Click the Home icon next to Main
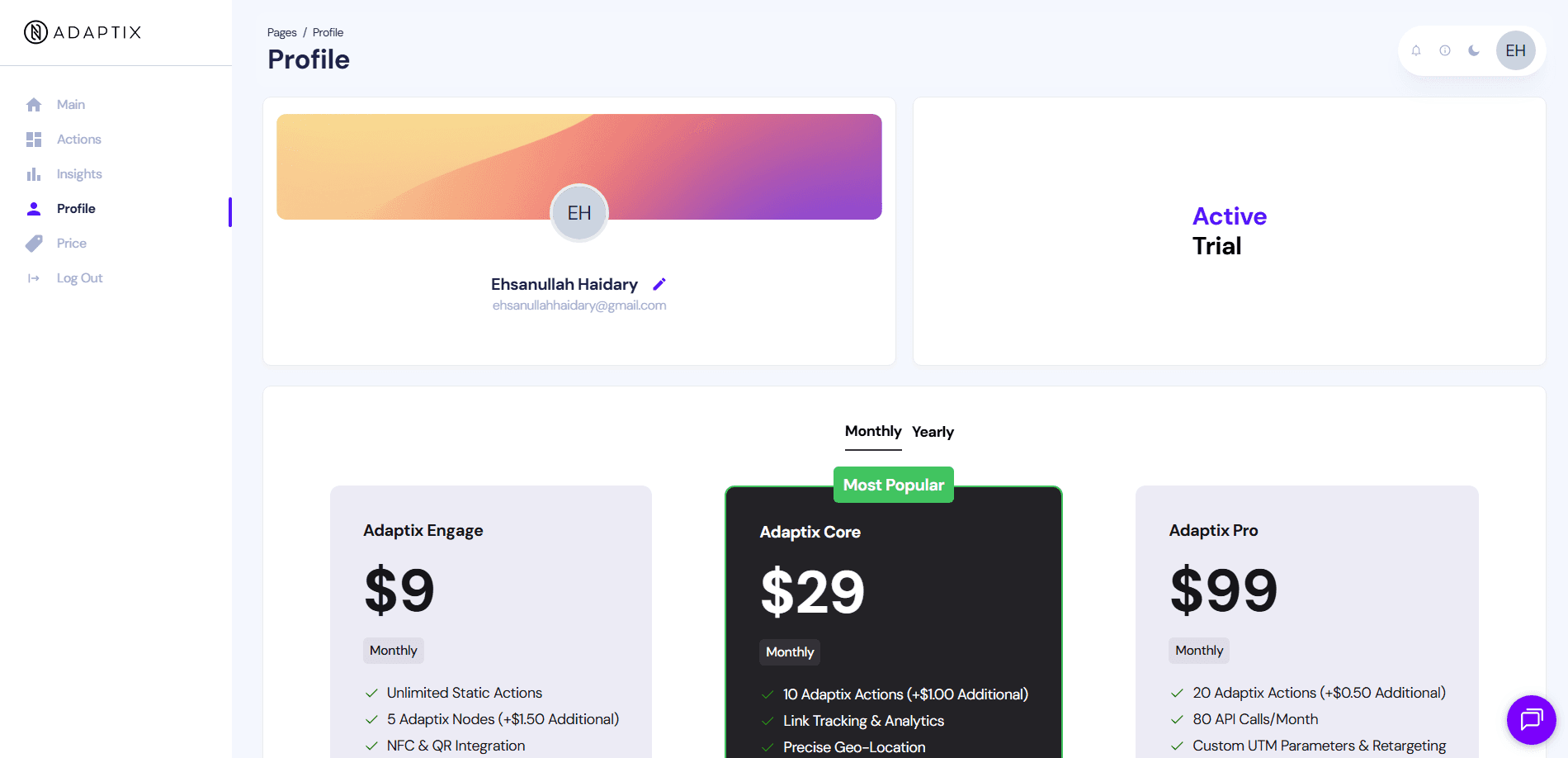The width and height of the screenshot is (1568, 758). point(34,104)
